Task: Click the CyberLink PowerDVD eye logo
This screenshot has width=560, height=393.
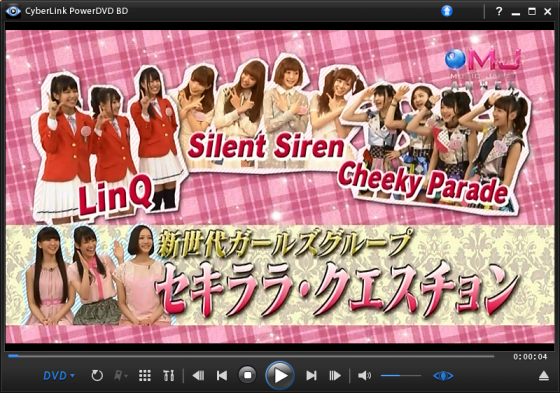Action: coord(13,11)
